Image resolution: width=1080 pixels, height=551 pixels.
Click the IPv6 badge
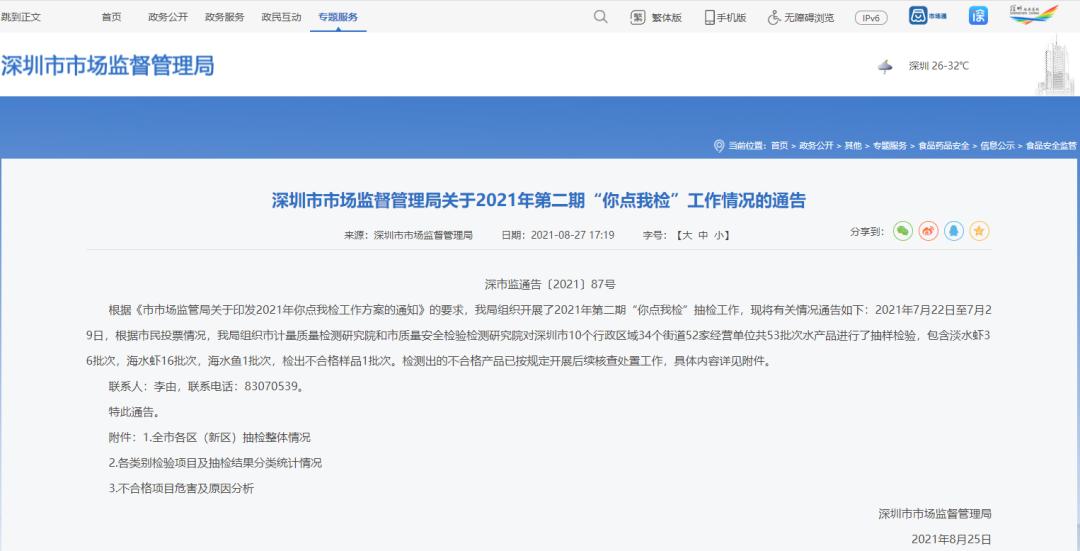[x=870, y=17]
